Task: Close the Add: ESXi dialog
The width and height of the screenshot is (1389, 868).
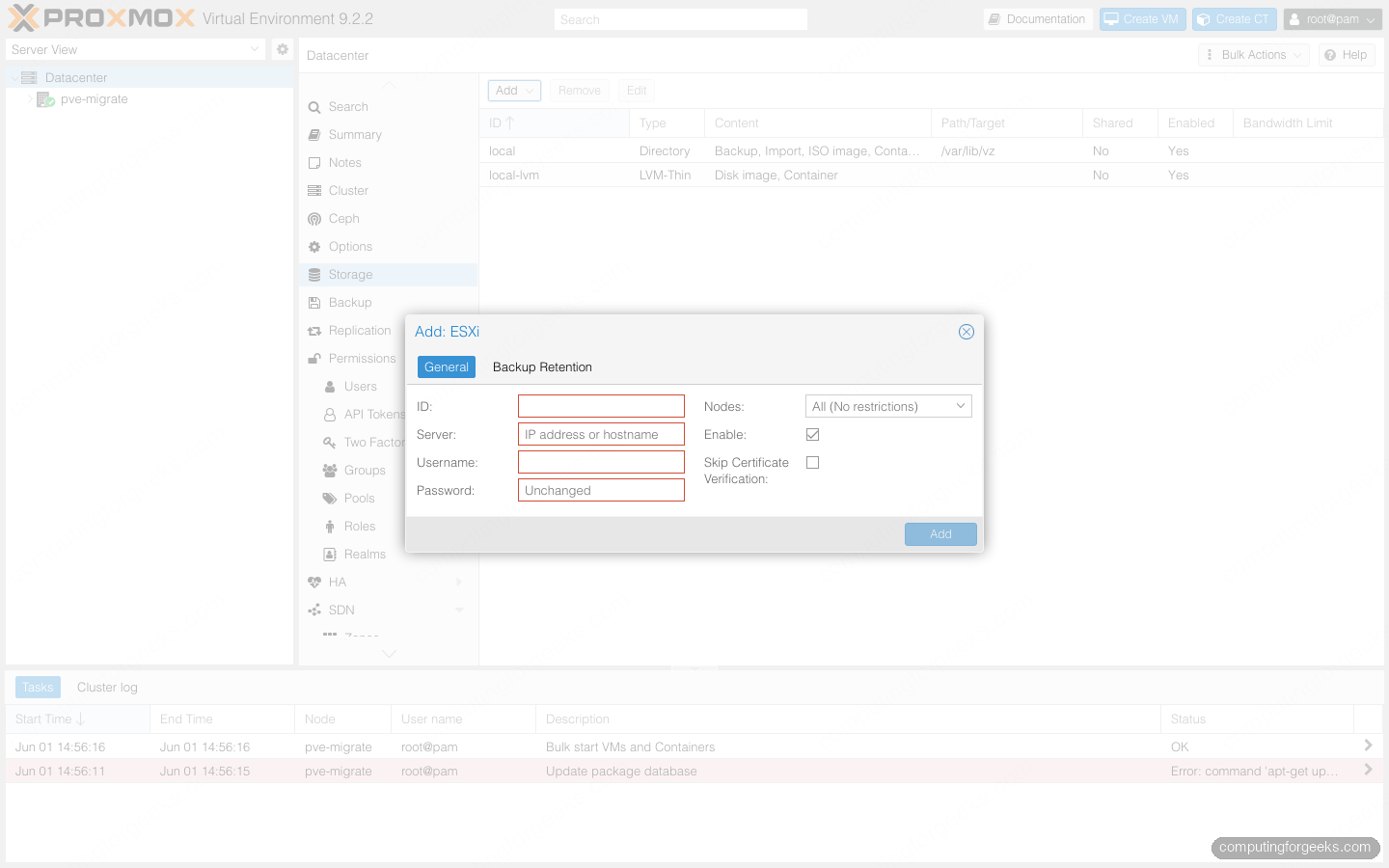Action: pyautogui.click(x=966, y=332)
